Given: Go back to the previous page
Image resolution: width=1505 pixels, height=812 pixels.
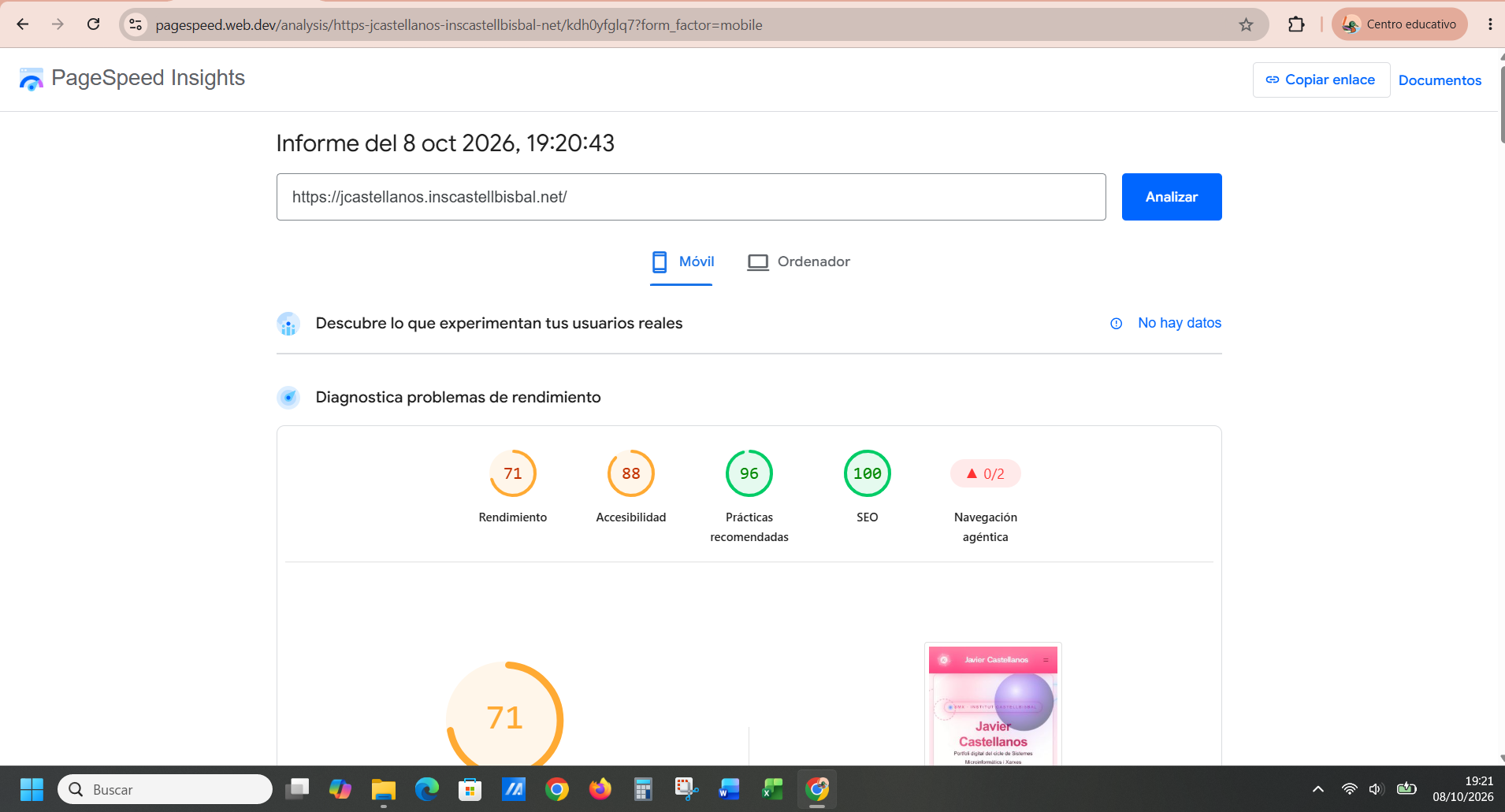Looking at the screenshot, I should [x=23, y=24].
